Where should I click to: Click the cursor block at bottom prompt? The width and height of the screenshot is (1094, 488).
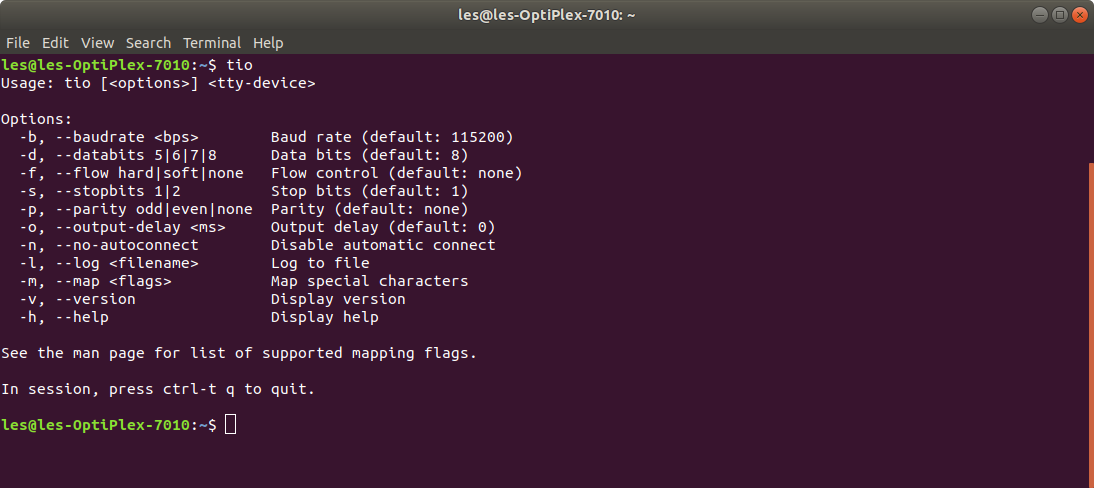tap(231, 424)
